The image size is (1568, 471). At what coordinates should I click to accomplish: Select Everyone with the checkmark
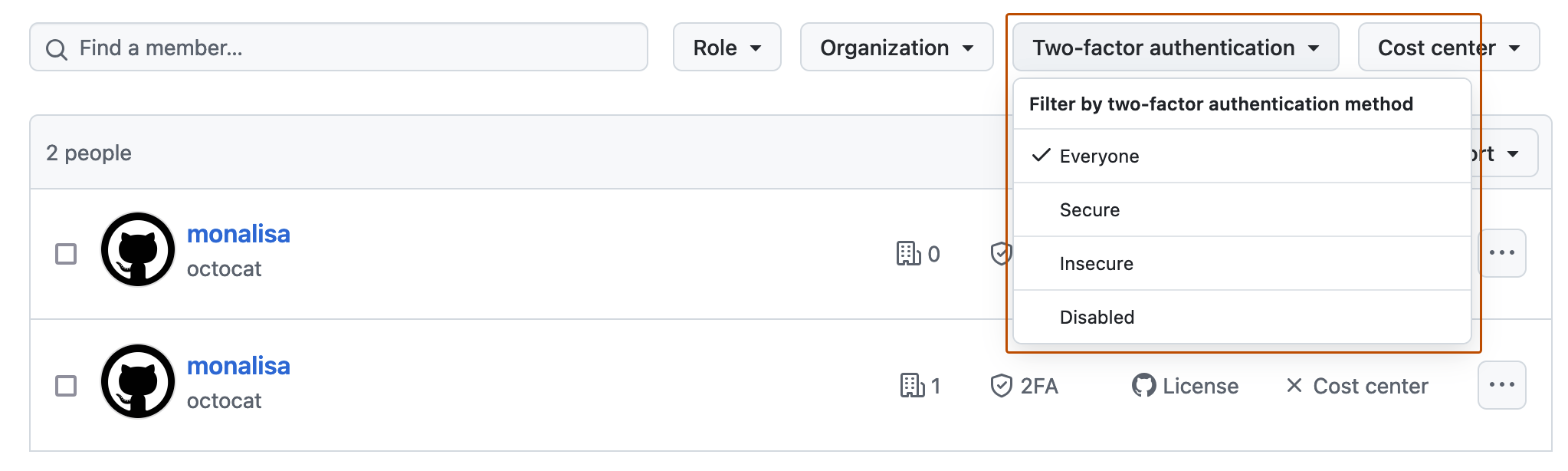coord(1099,156)
